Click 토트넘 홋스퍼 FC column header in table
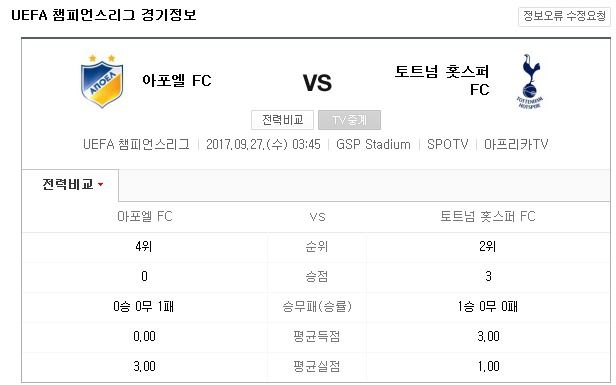 tap(488, 216)
